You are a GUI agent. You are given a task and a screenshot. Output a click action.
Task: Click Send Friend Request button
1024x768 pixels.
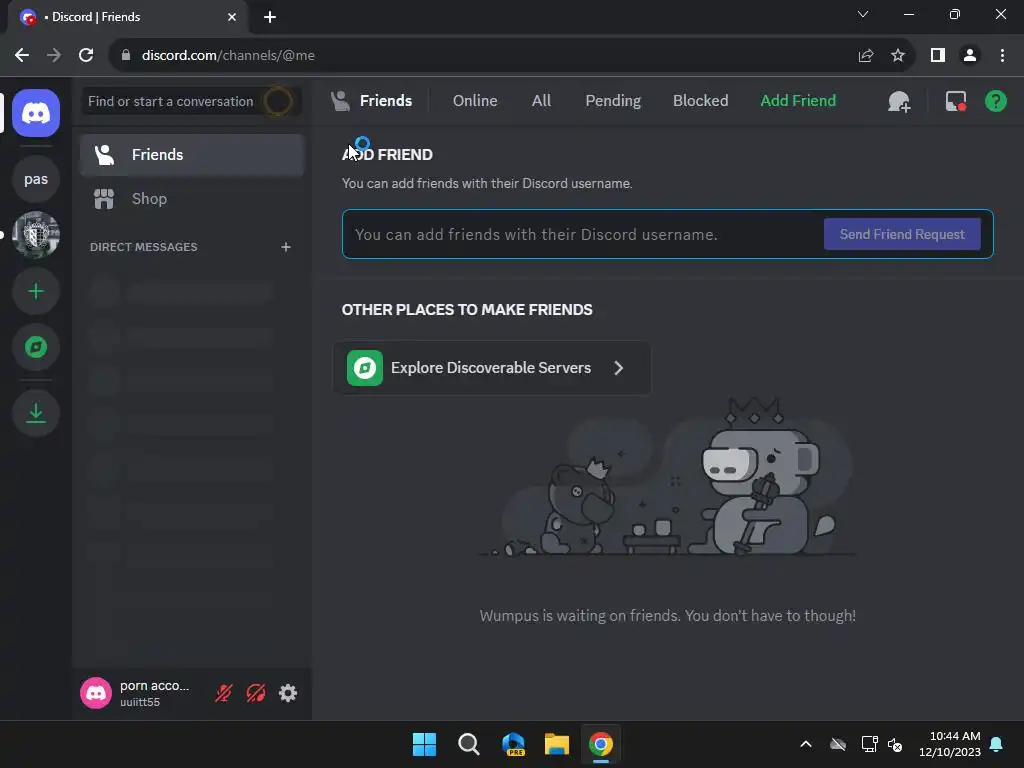(x=902, y=234)
